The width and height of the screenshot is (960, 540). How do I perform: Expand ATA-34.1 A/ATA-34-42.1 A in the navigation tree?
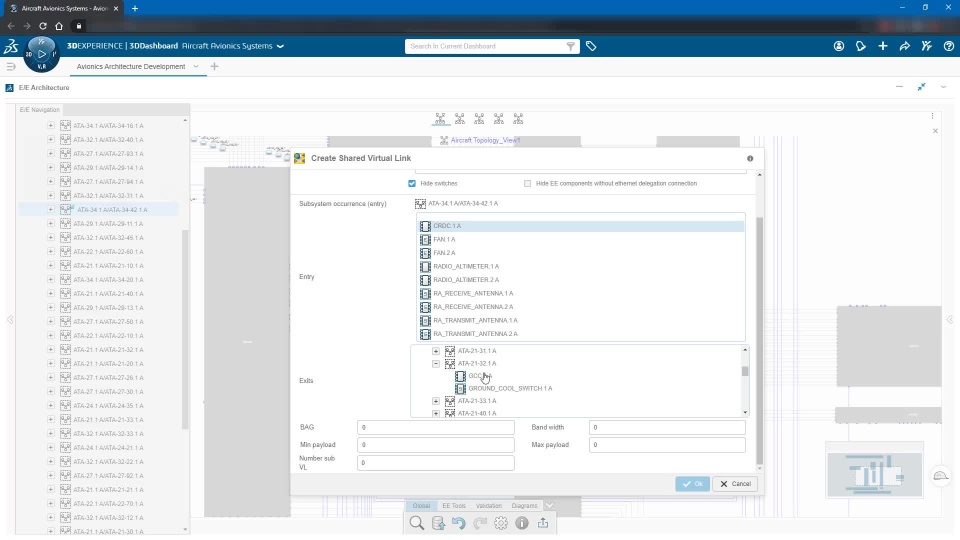click(x=51, y=209)
